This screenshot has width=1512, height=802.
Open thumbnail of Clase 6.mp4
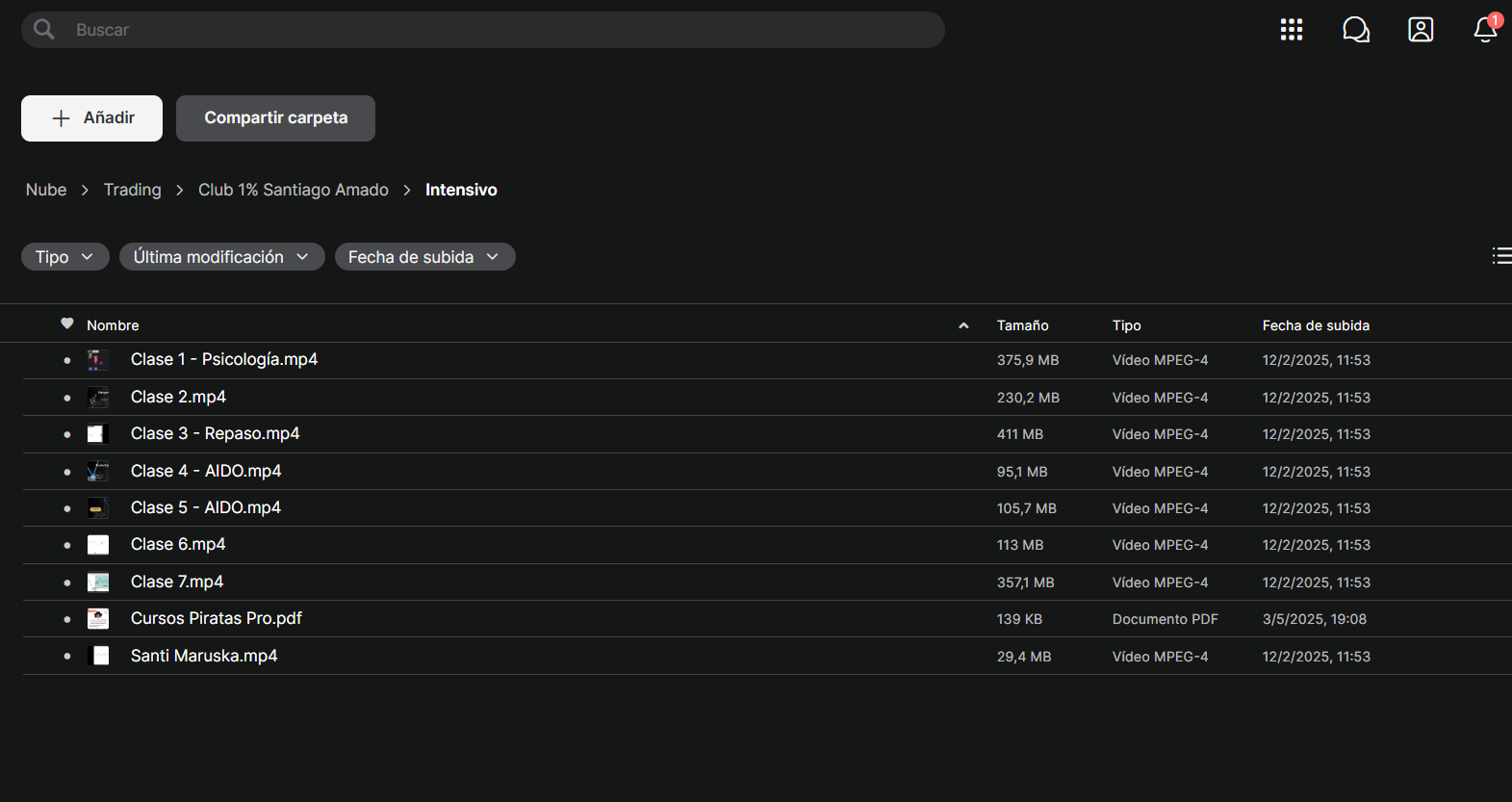tap(98, 545)
